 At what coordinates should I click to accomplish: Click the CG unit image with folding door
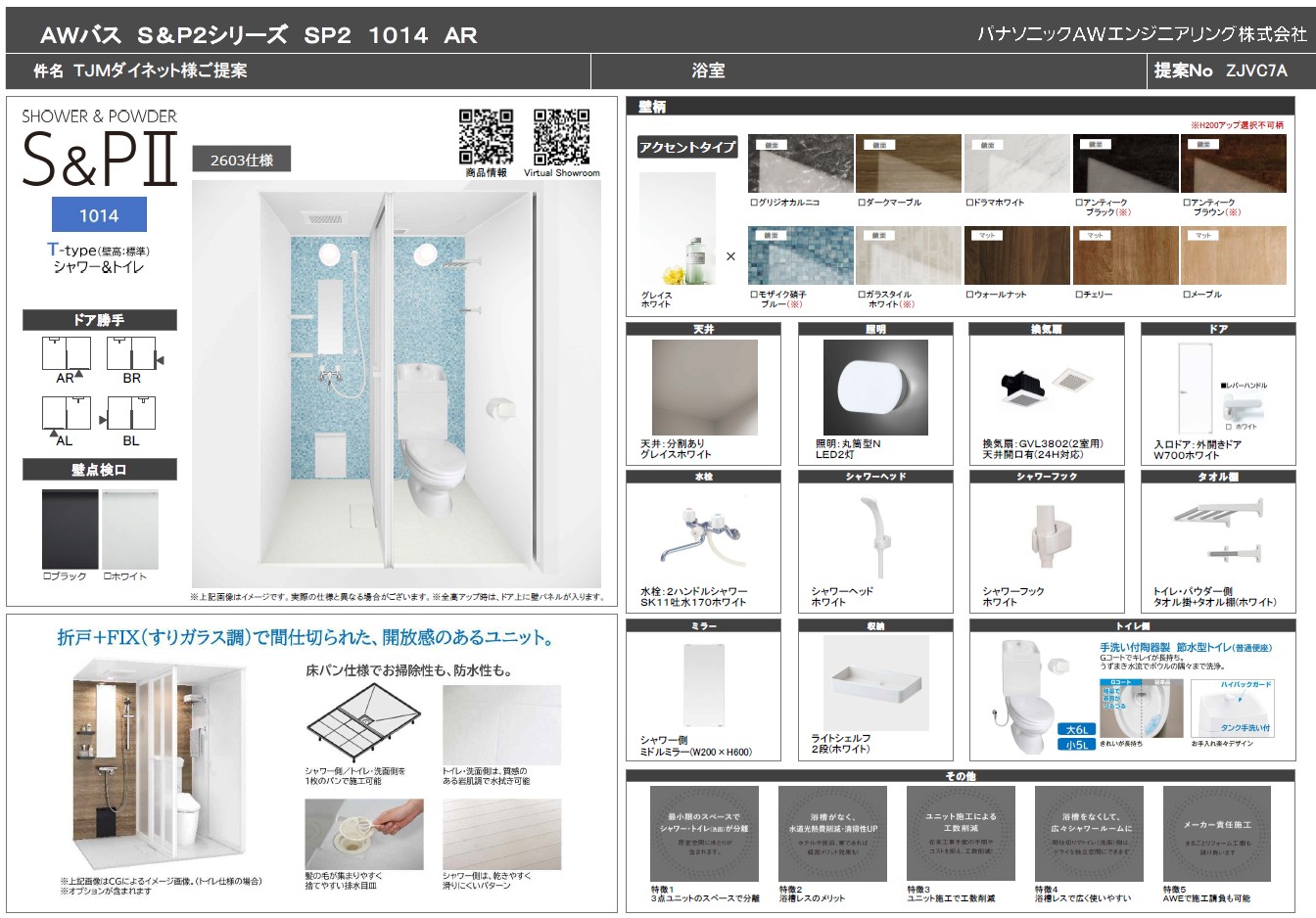point(158,766)
